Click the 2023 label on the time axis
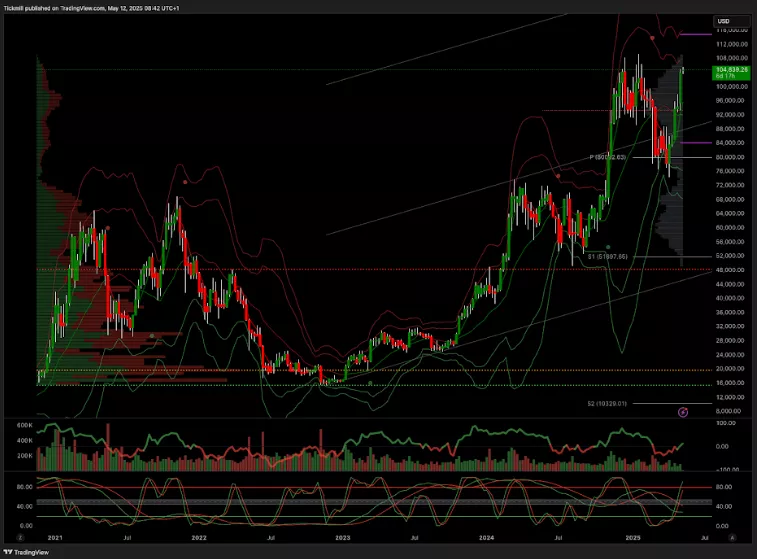Image resolution: width=757 pixels, height=559 pixels. [x=342, y=537]
